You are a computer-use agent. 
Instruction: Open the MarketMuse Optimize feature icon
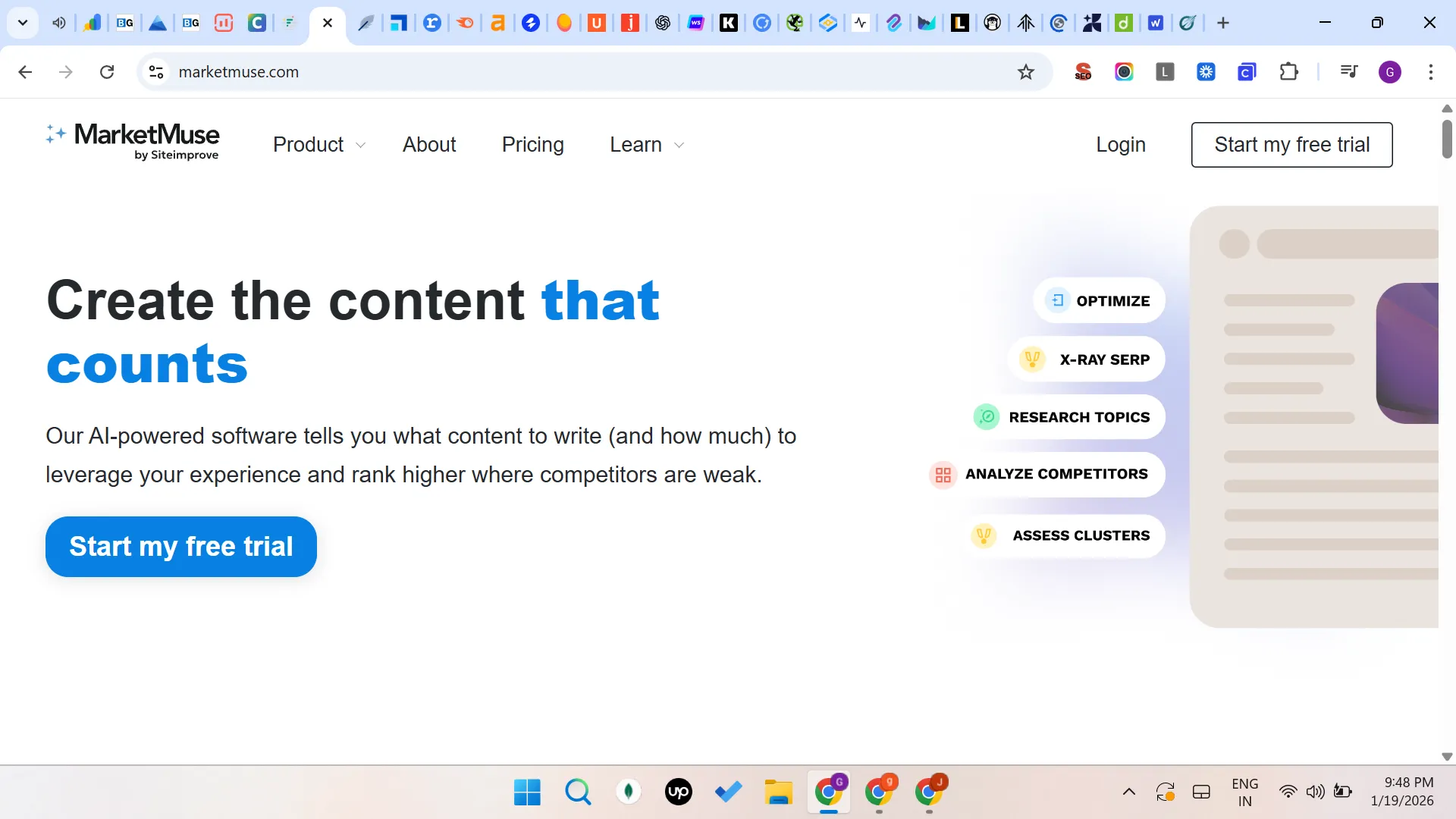click(x=1059, y=300)
